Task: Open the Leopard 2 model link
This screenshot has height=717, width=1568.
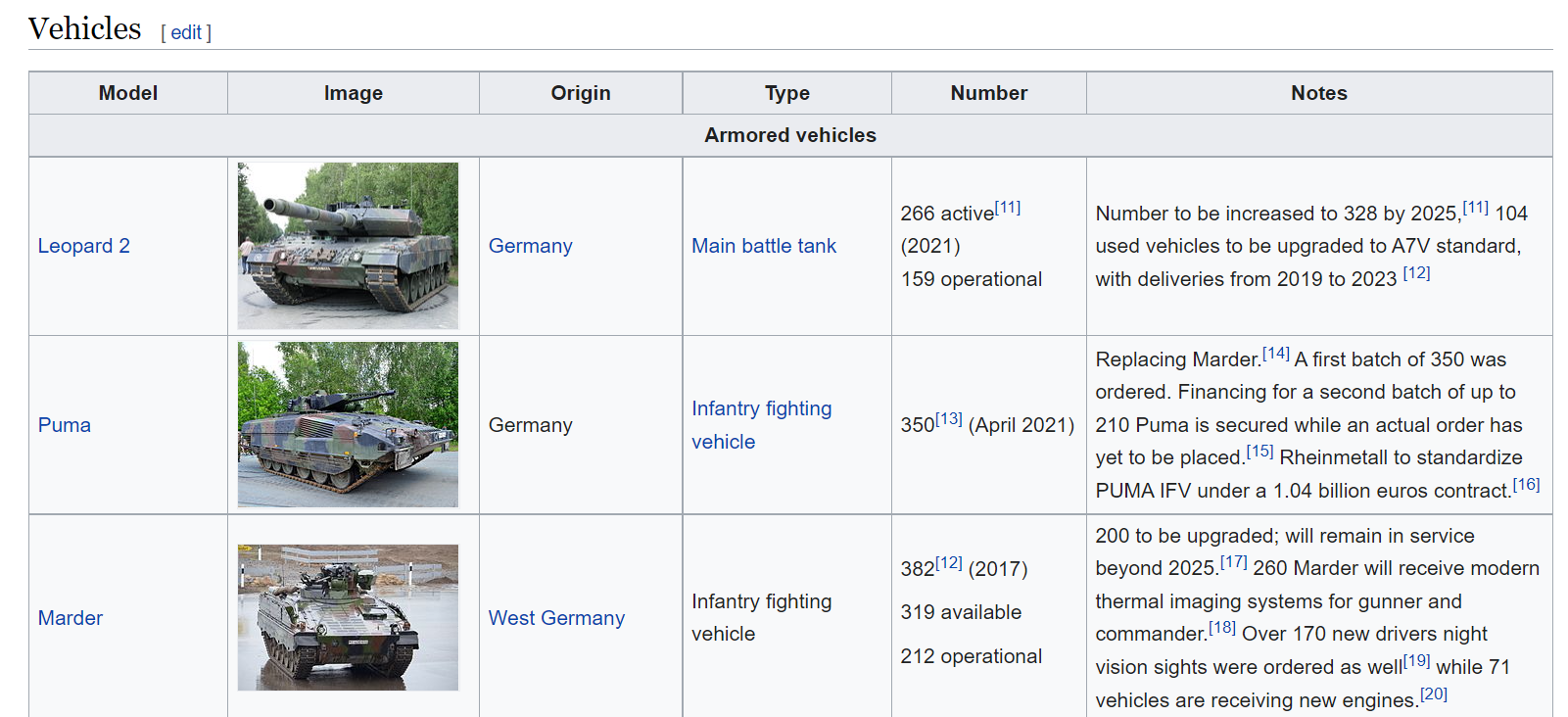Action: 84,246
